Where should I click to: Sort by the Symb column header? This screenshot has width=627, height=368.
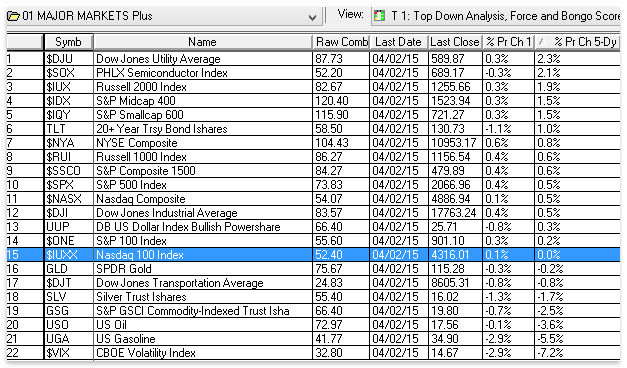[x=68, y=42]
